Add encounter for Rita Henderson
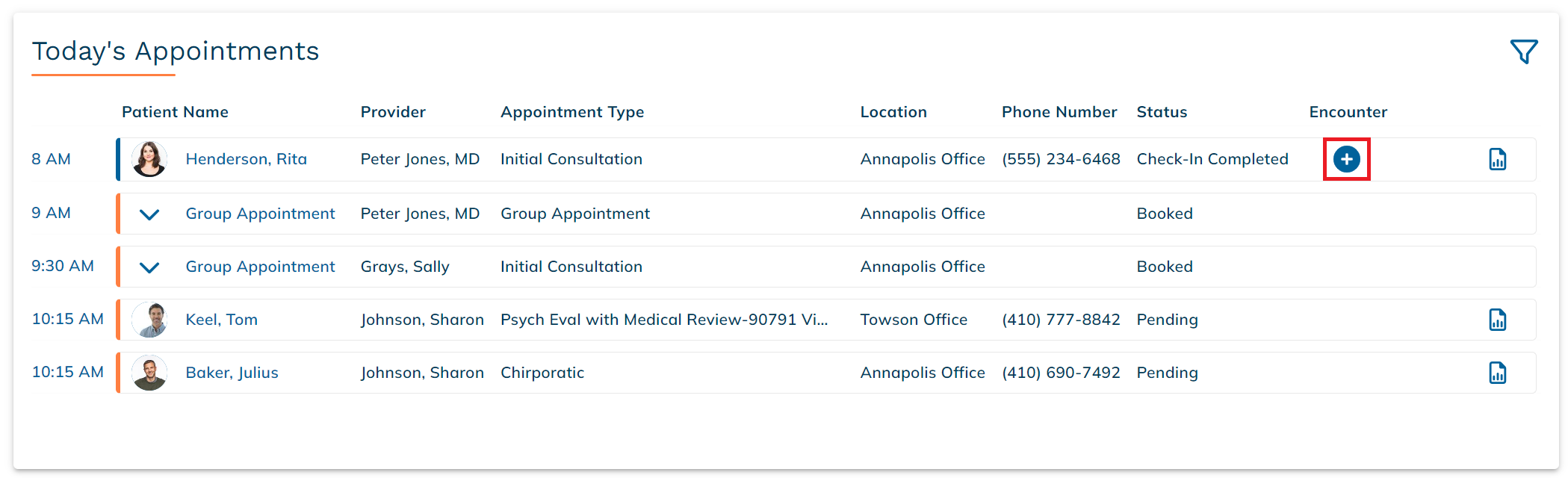Viewport: 1568px width, 478px height. (x=1346, y=159)
